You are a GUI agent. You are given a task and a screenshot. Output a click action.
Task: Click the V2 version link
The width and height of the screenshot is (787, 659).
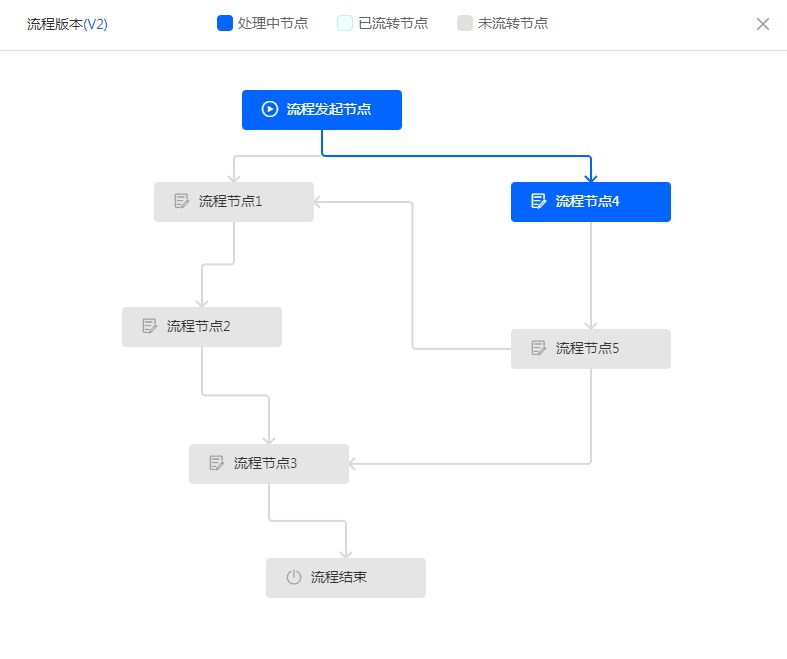point(96,24)
